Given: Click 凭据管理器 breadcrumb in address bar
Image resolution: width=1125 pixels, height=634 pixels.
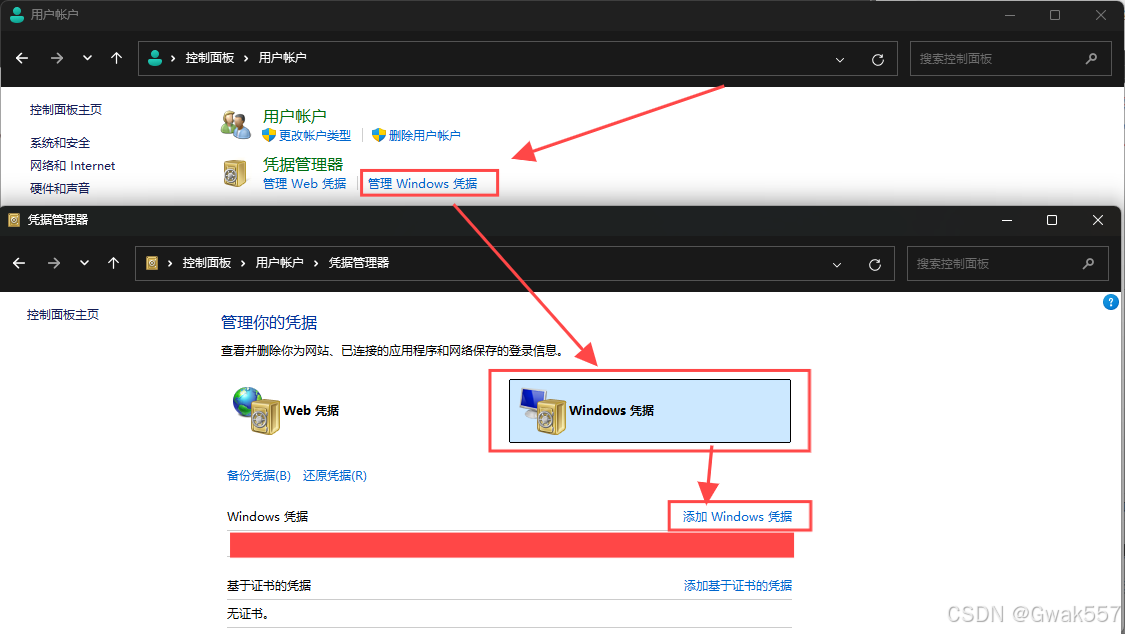Looking at the screenshot, I should pyautogui.click(x=359, y=263).
